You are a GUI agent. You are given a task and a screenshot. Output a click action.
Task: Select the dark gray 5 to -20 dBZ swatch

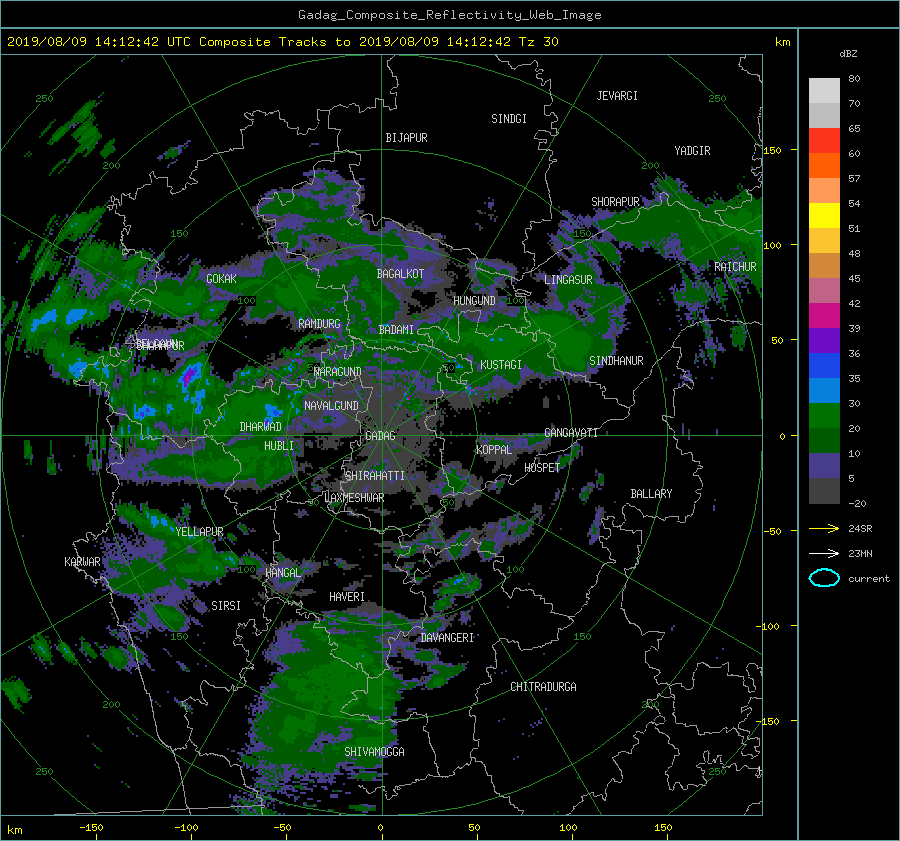[824, 491]
